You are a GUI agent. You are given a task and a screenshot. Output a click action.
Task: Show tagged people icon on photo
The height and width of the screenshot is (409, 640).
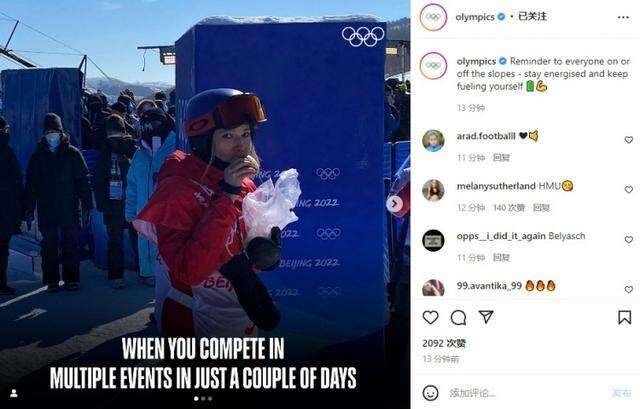click(x=13, y=393)
